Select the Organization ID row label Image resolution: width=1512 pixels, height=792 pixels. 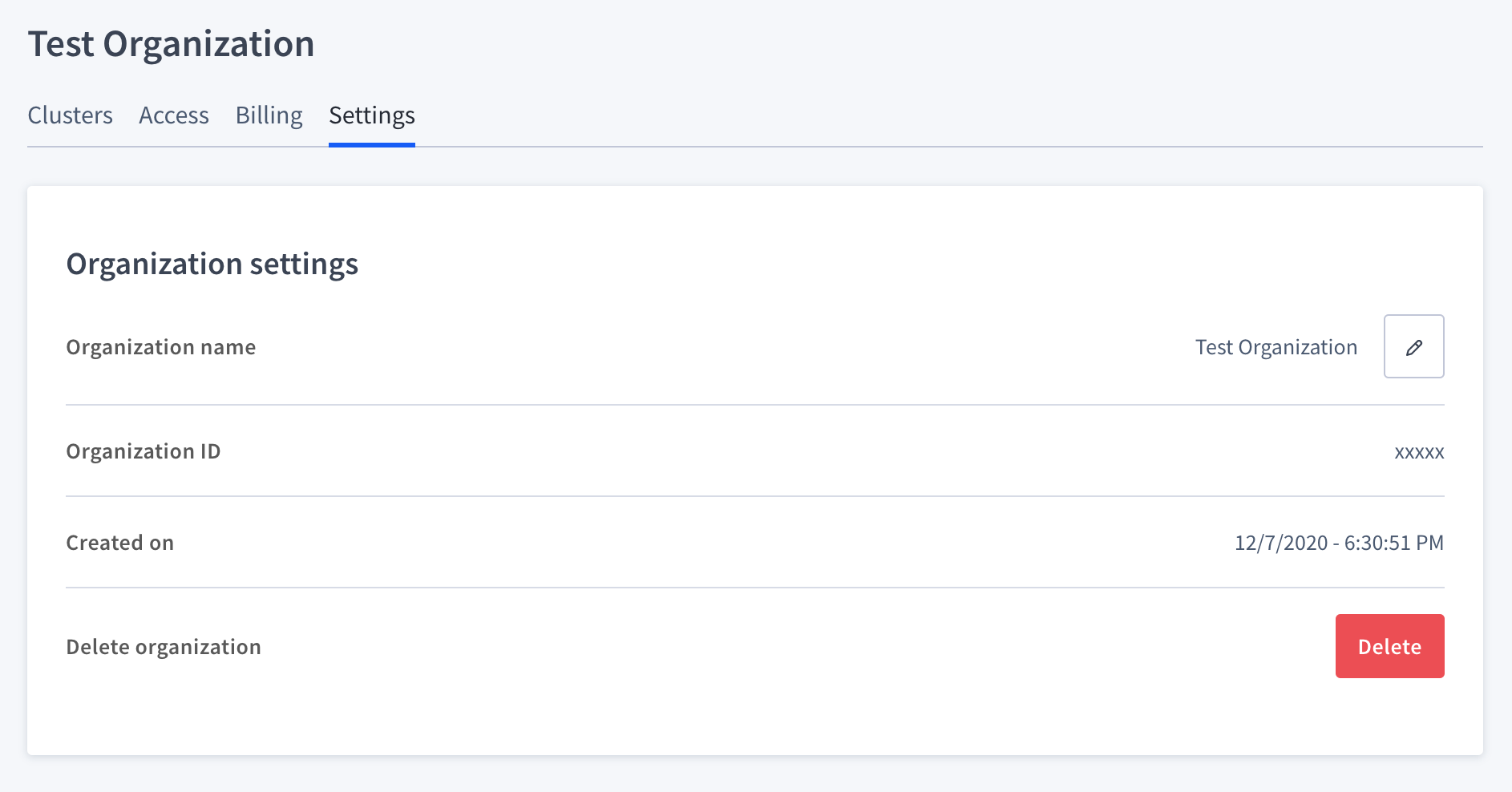143,451
